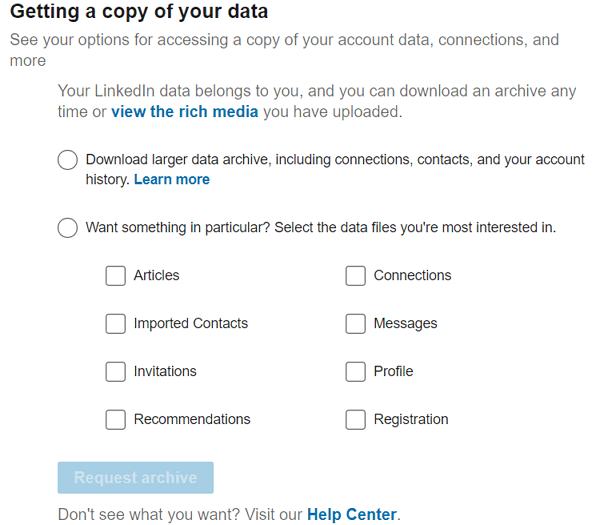The width and height of the screenshot is (608, 525).
Task: Open the view the rich media link
Action: click(185, 112)
